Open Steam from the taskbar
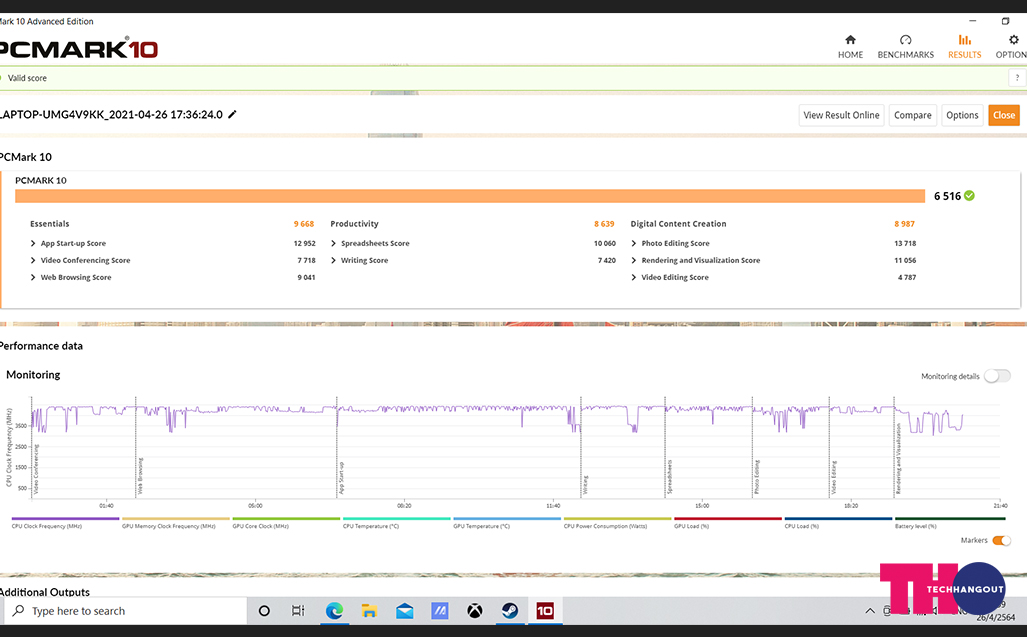This screenshot has height=637, width=1027. [x=510, y=611]
